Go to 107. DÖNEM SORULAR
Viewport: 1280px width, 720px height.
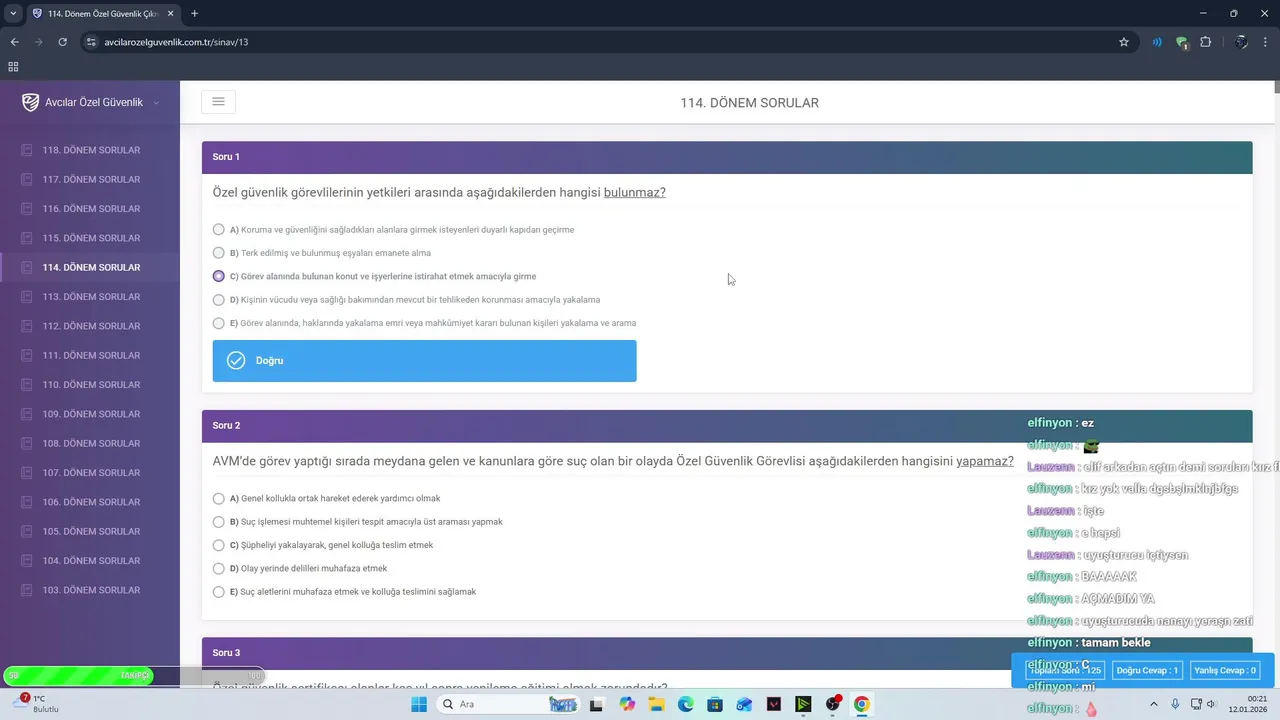(x=91, y=473)
